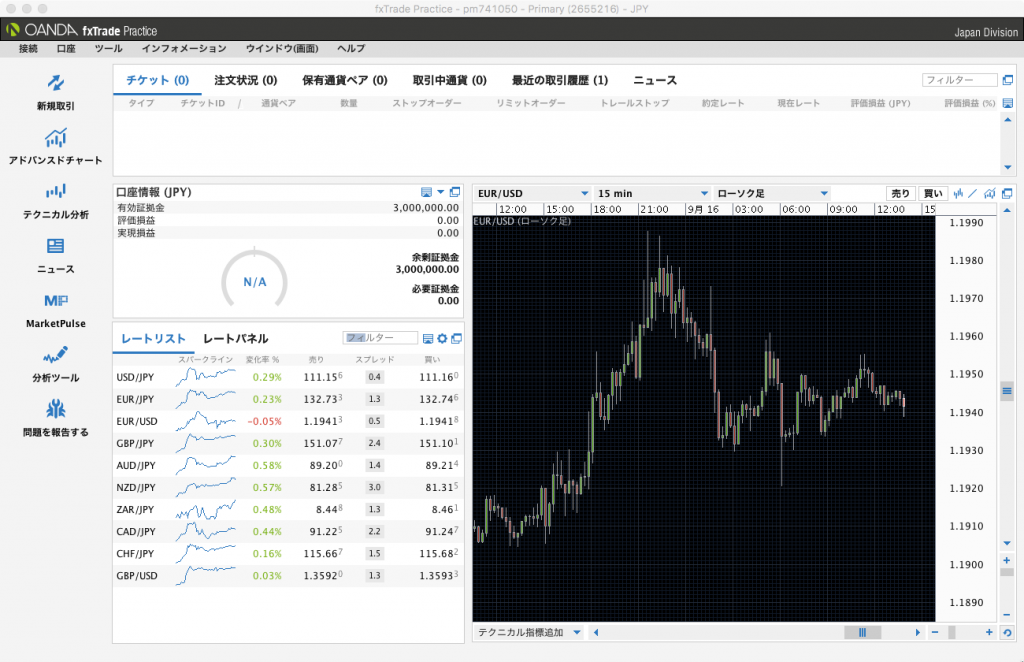This screenshot has height=662, width=1024.
Task: Open EUR/USD currency pair dropdown
Action: pos(532,193)
